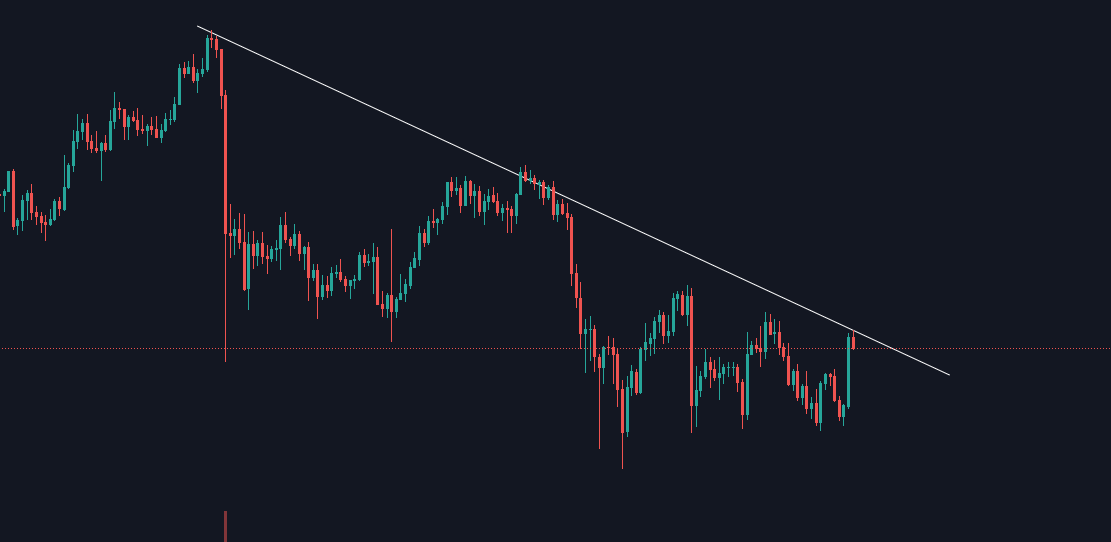Click the tall red candle after second peak

coord(571,245)
